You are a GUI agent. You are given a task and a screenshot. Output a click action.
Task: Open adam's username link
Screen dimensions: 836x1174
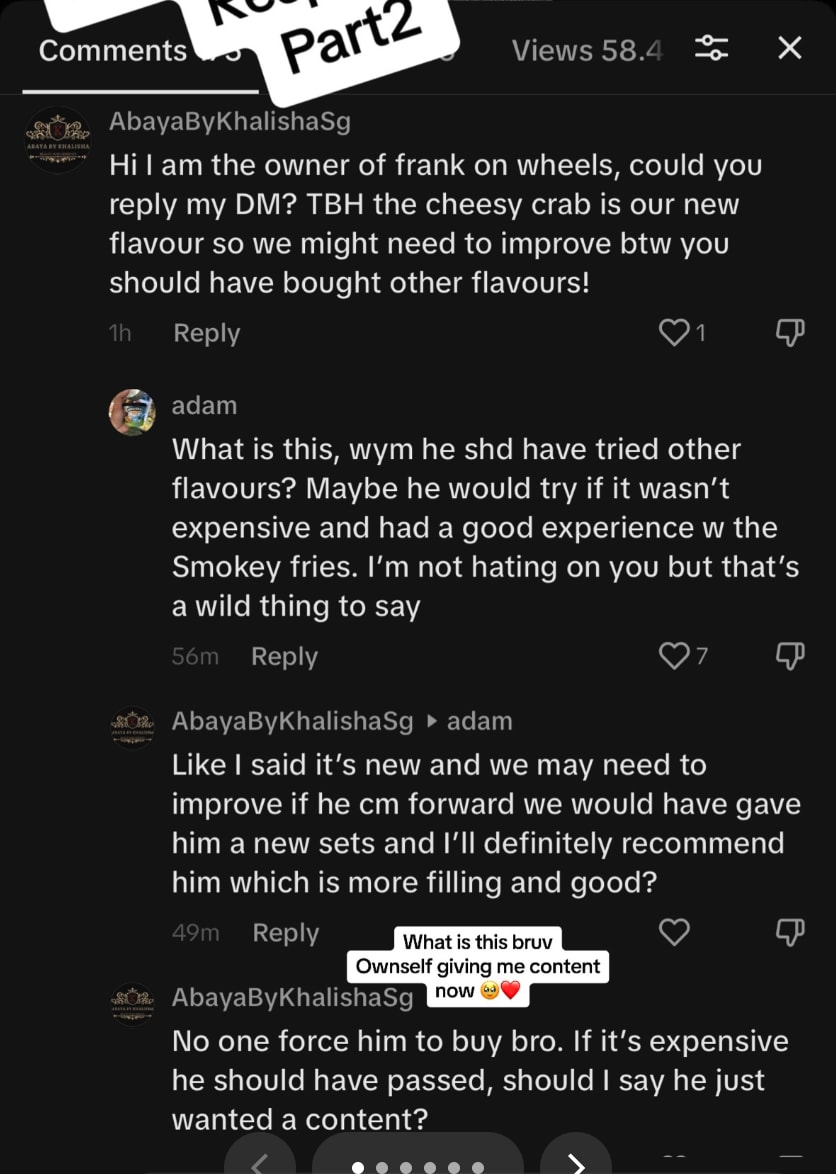(204, 405)
